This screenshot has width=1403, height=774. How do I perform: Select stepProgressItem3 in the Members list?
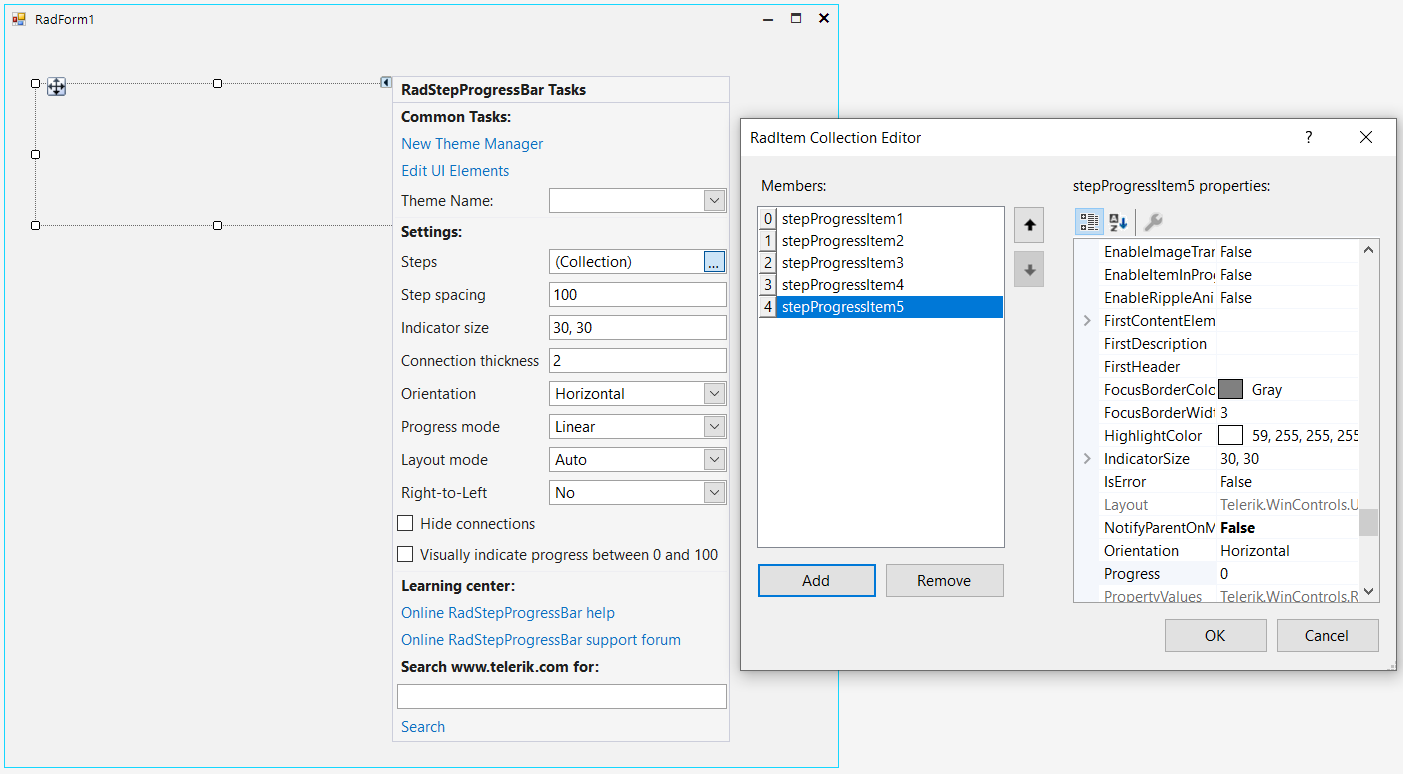(845, 262)
